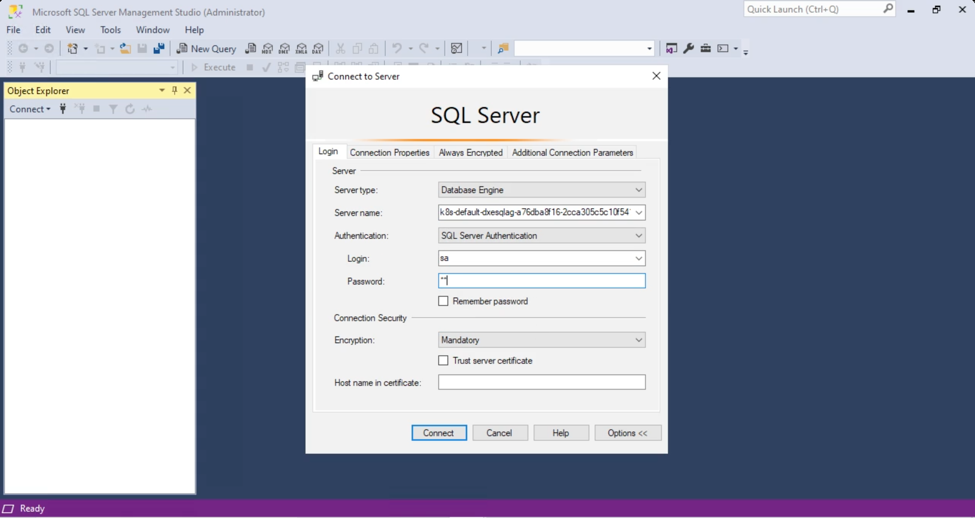The width and height of the screenshot is (975, 518).
Task: Click the Save All icon
Action: (159, 49)
